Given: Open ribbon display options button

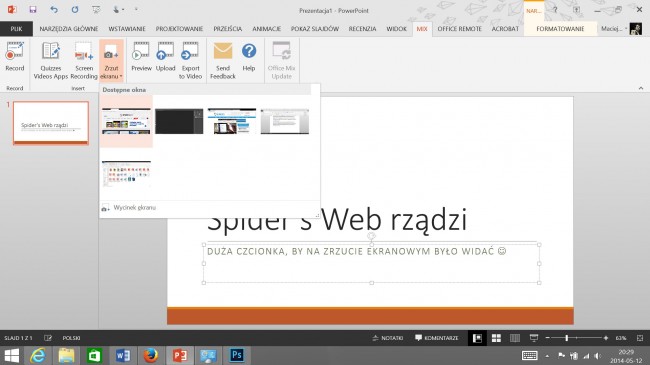Looking at the screenshot, I should (576, 10).
